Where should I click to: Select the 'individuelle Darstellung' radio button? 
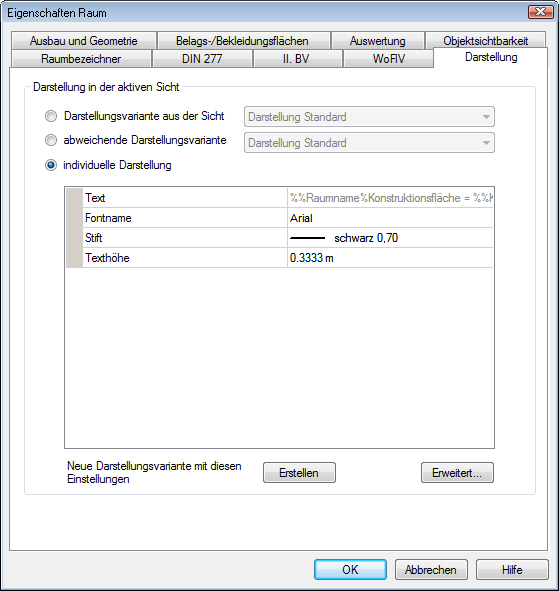pyautogui.click(x=51, y=165)
